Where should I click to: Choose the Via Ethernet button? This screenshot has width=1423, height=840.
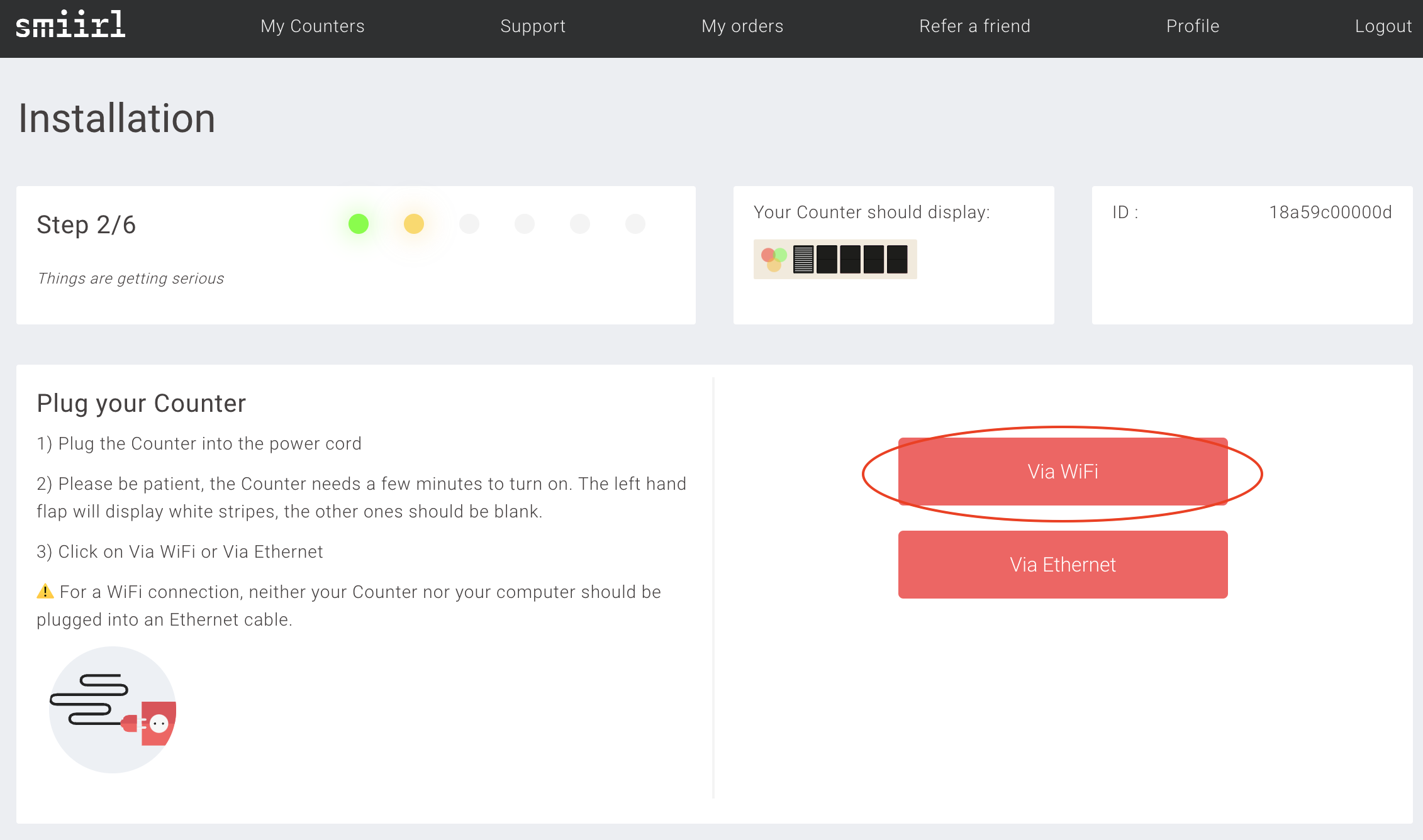click(1063, 565)
